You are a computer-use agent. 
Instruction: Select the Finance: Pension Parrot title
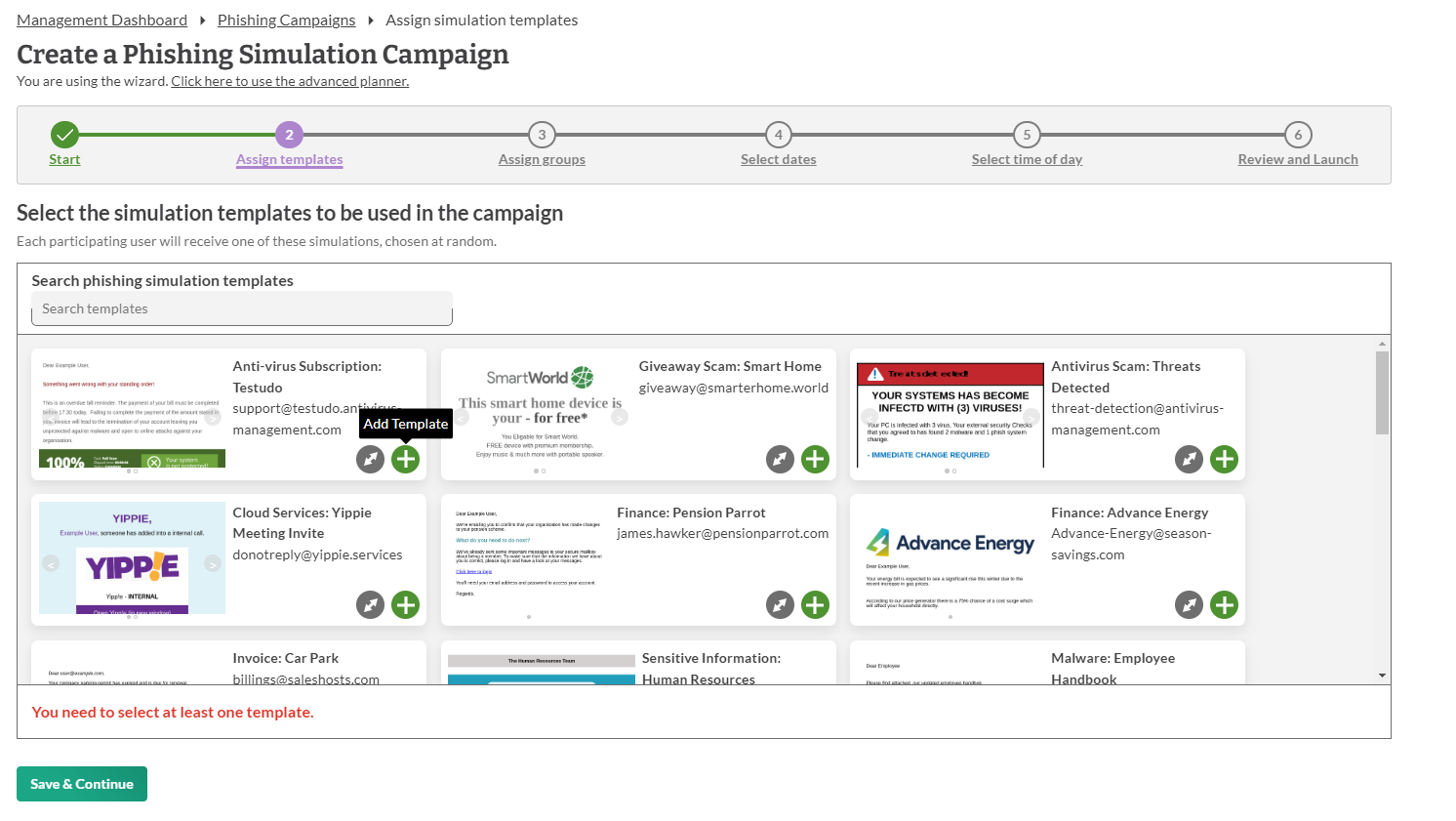(x=691, y=513)
